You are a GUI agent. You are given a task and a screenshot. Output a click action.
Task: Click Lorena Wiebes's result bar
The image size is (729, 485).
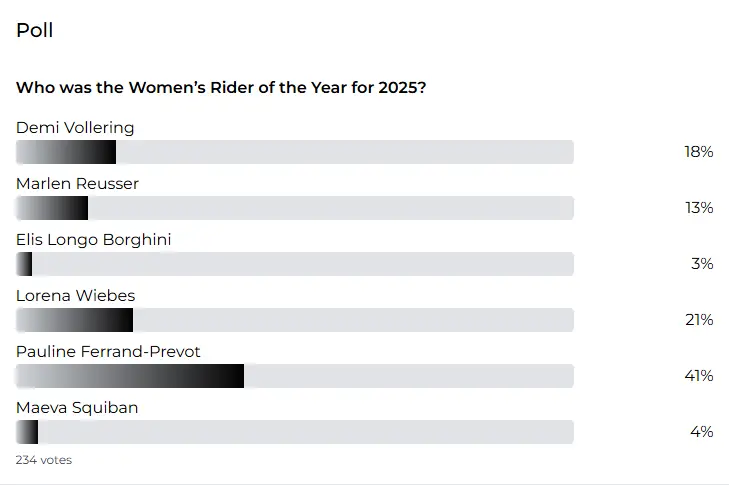pos(295,320)
